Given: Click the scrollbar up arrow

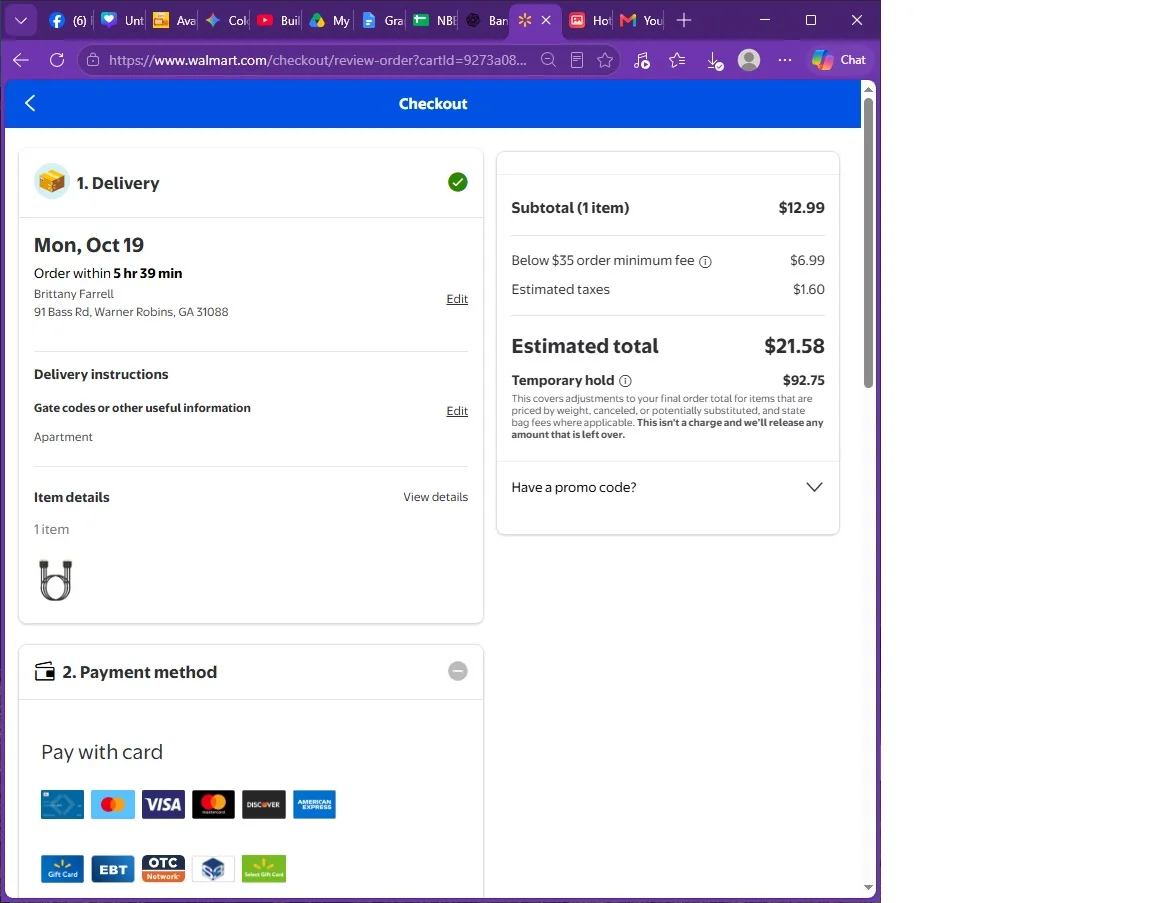Looking at the screenshot, I should point(868,89).
